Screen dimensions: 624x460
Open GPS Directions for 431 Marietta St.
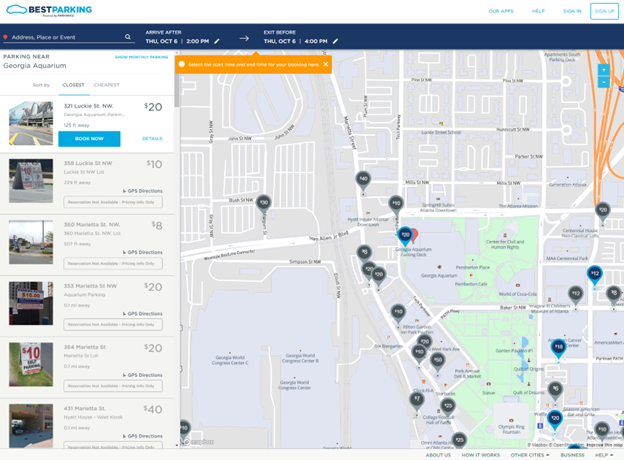(x=142, y=436)
